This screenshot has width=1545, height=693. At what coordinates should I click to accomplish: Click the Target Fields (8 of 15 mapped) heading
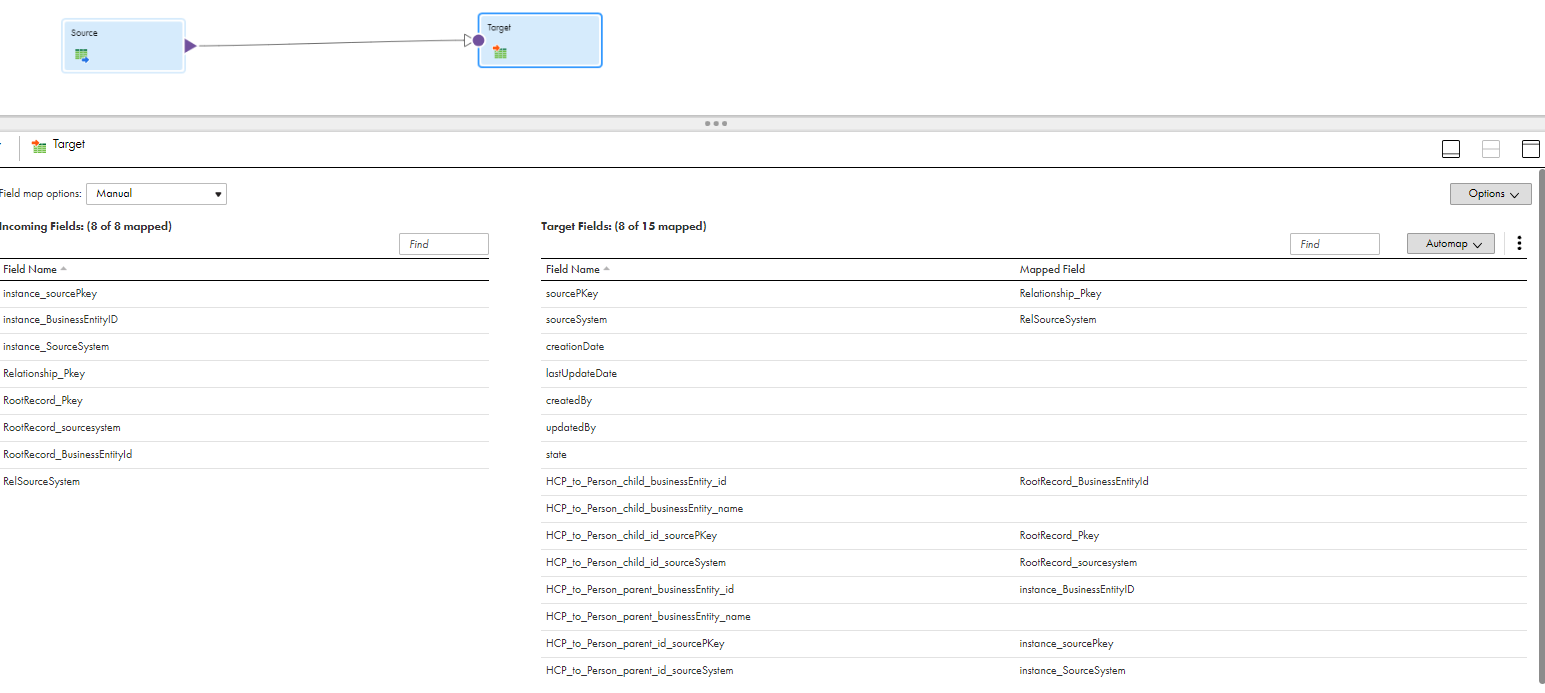pos(623,227)
